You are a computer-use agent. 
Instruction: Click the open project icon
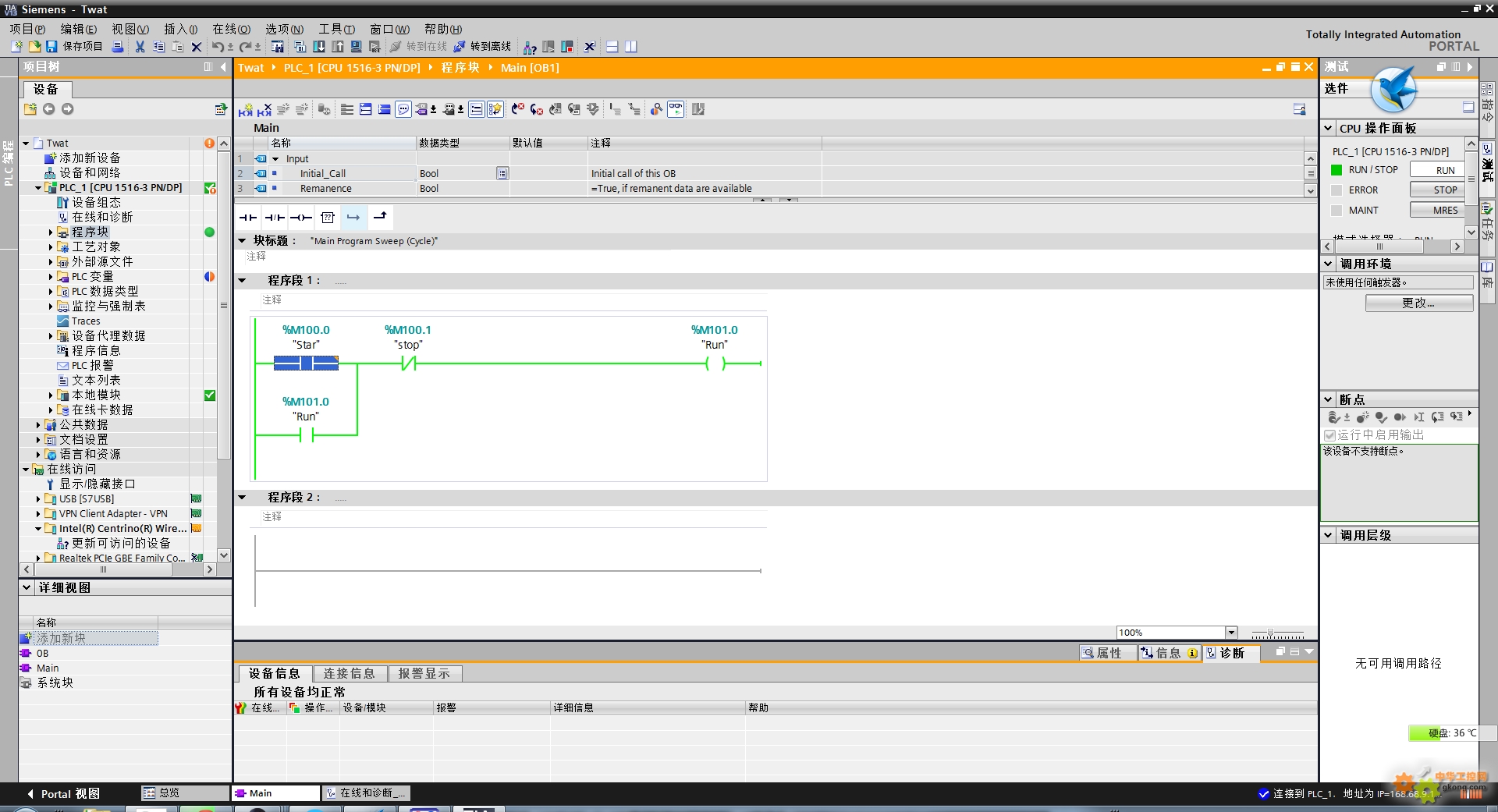tap(34, 47)
